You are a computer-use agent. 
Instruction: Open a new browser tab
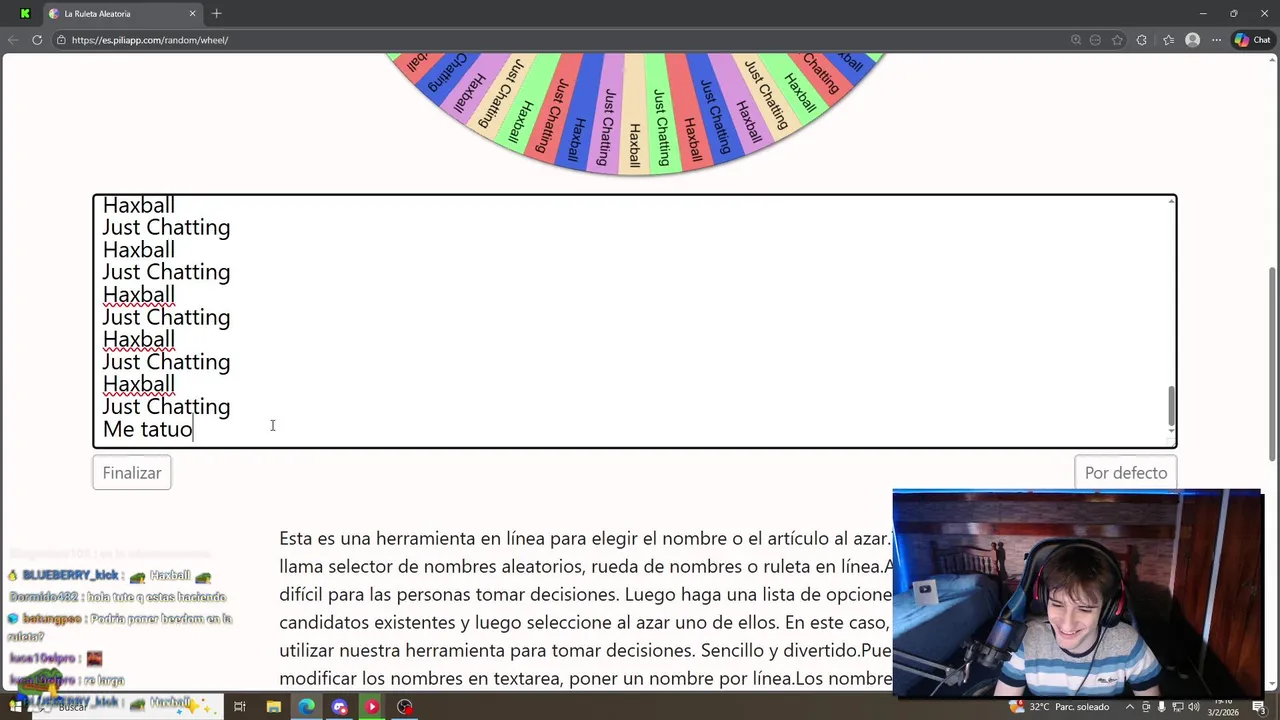216,14
